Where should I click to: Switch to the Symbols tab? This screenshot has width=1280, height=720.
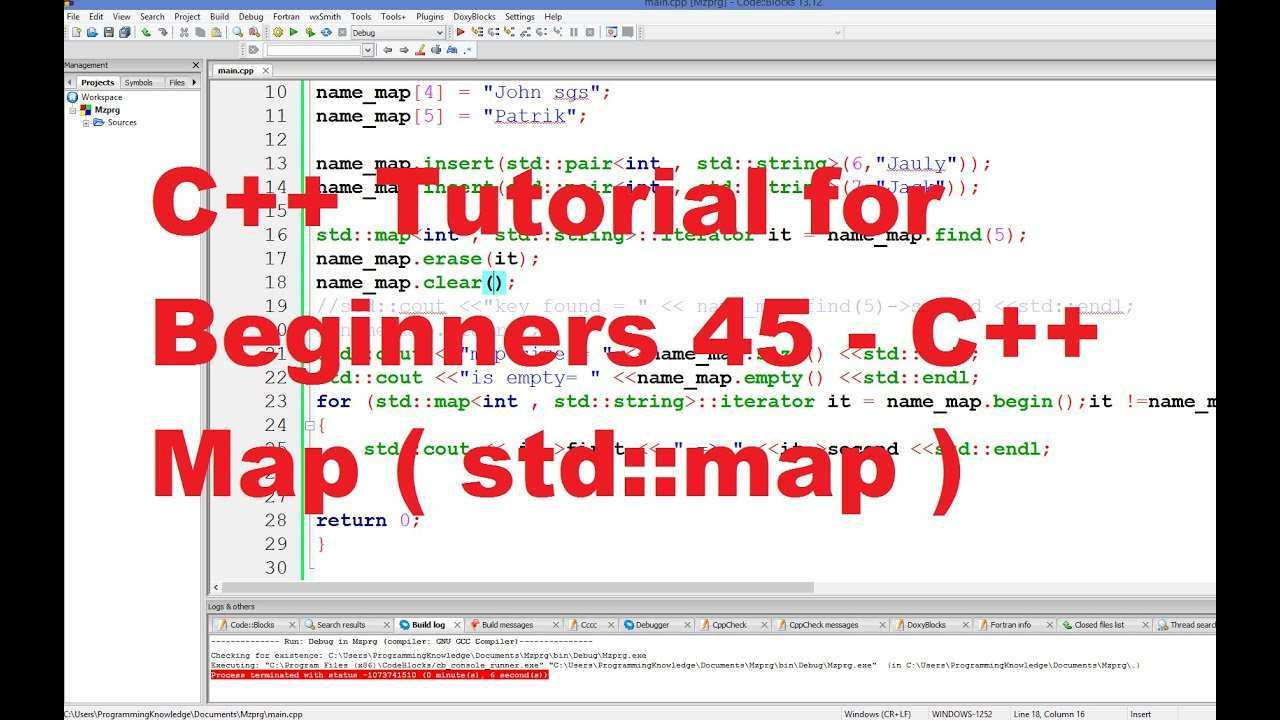coord(138,83)
